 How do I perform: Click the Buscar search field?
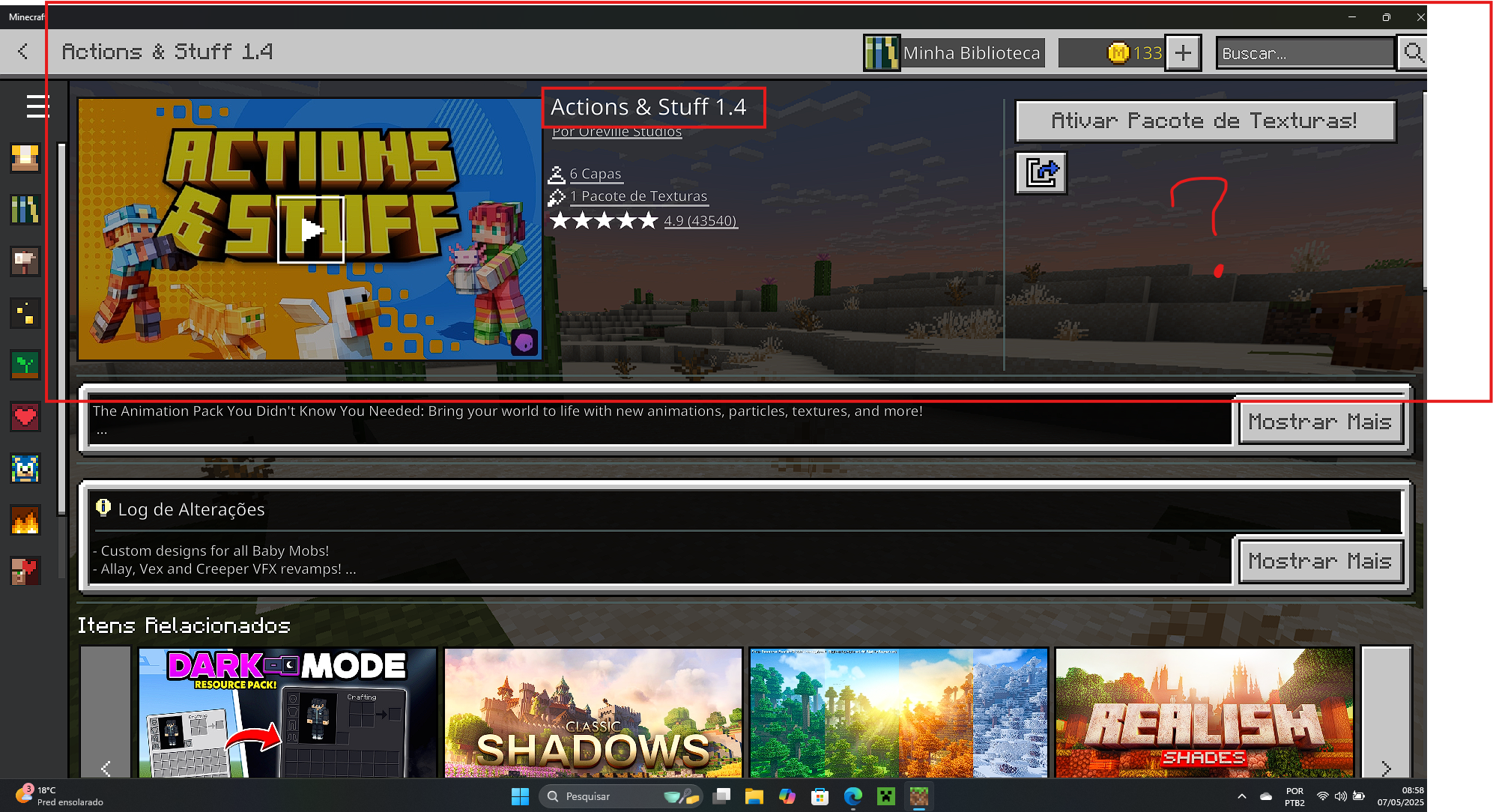pyautogui.click(x=1305, y=53)
